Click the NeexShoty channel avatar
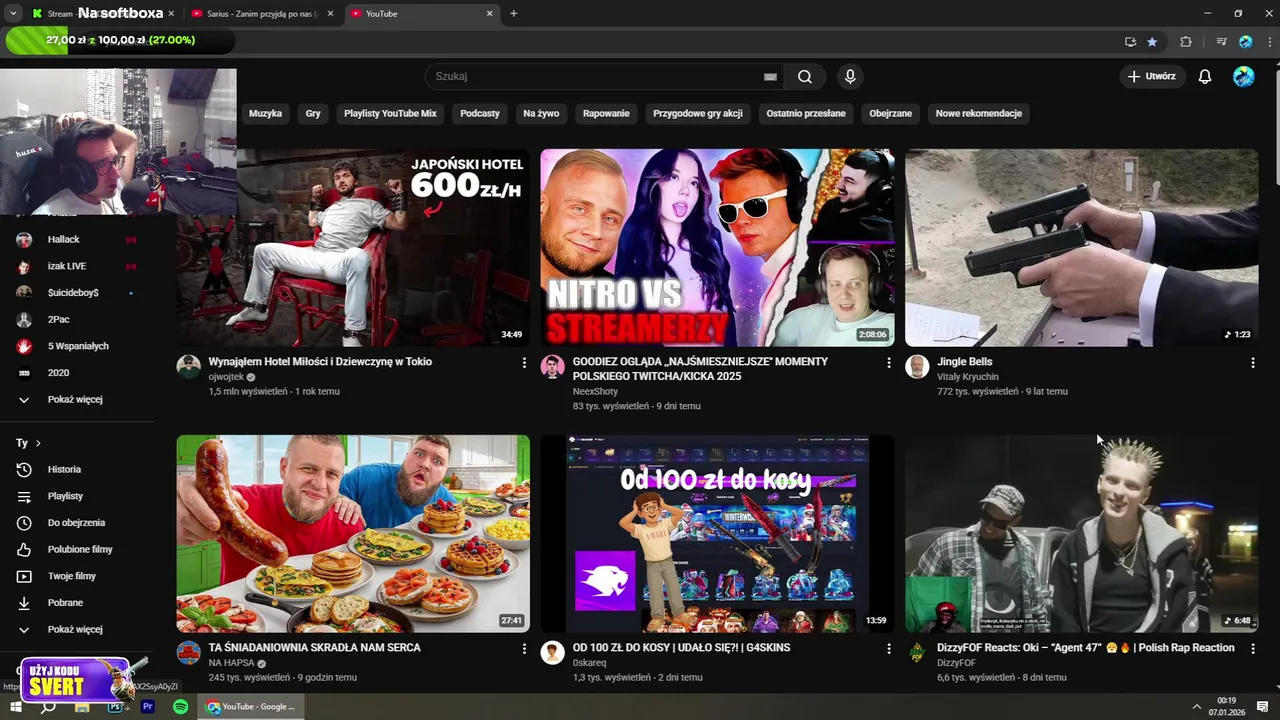 click(x=553, y=367)
